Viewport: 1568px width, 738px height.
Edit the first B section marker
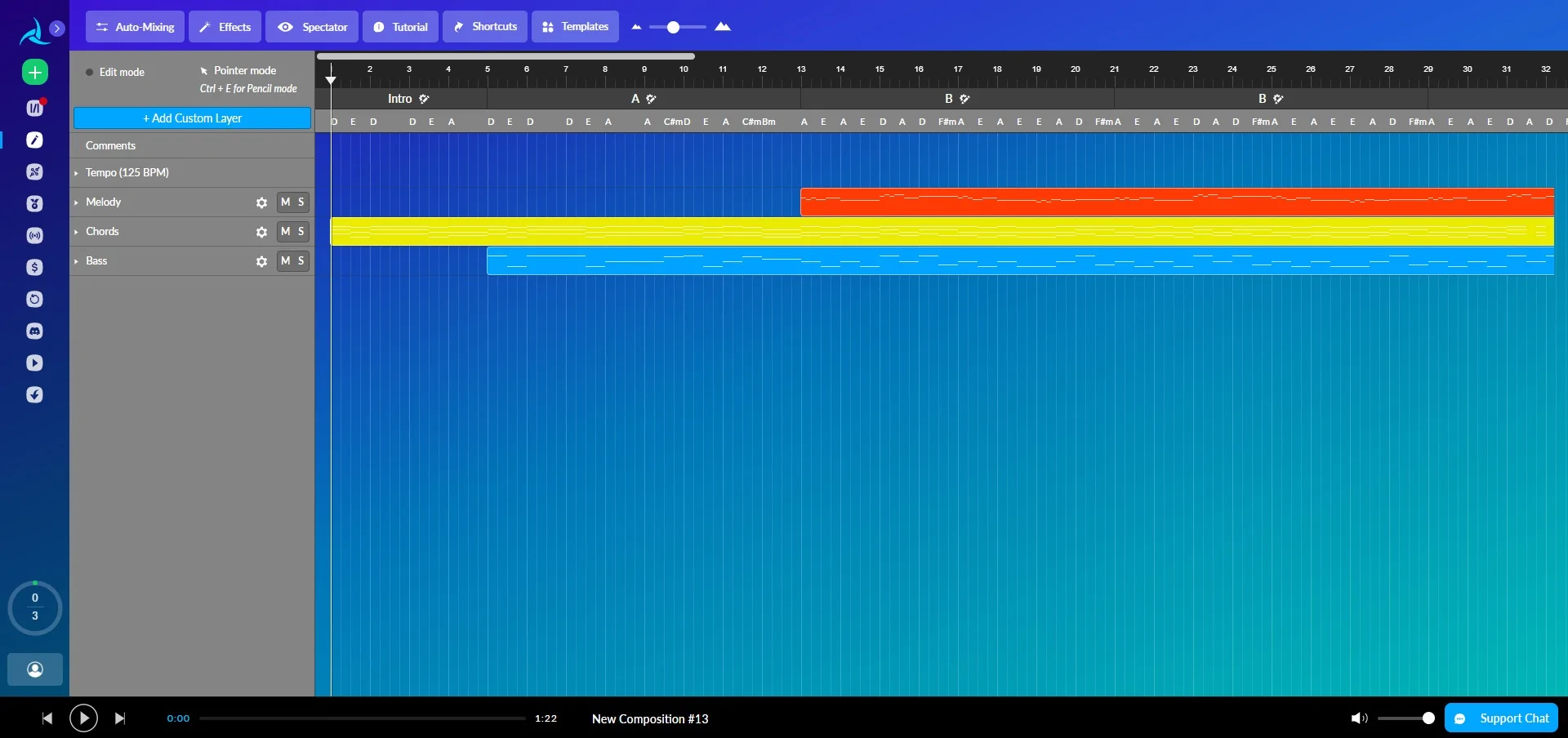964,99
